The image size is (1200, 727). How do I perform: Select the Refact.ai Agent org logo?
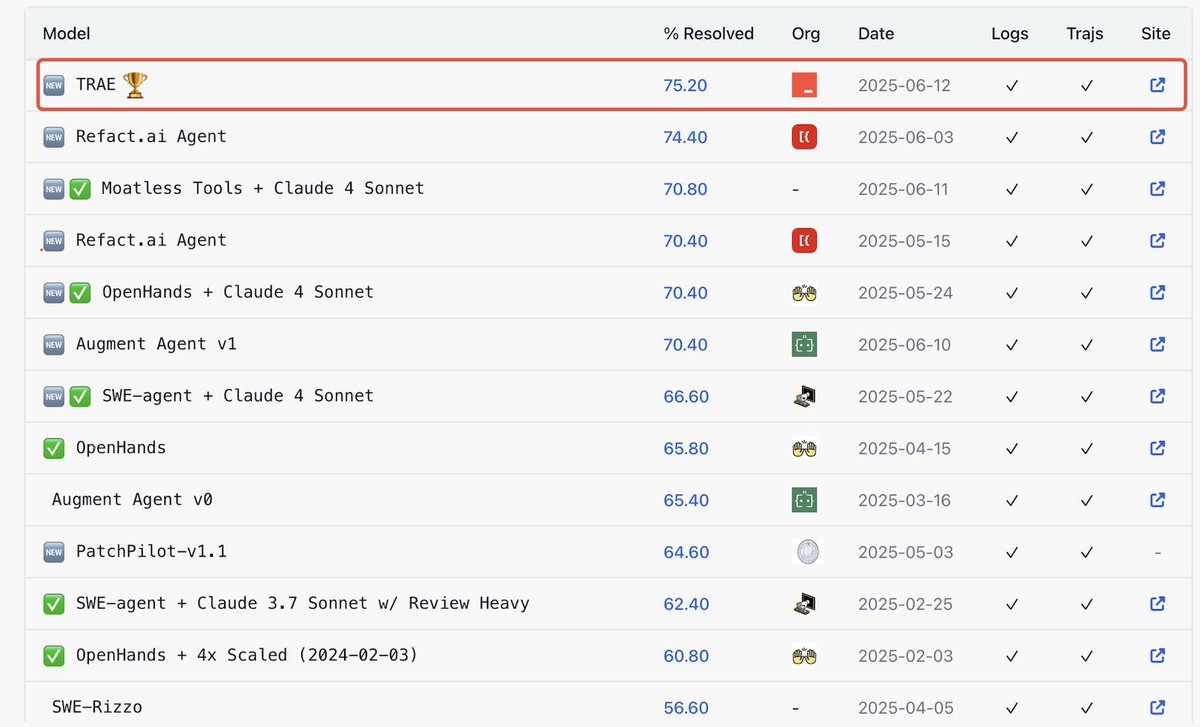805,137
